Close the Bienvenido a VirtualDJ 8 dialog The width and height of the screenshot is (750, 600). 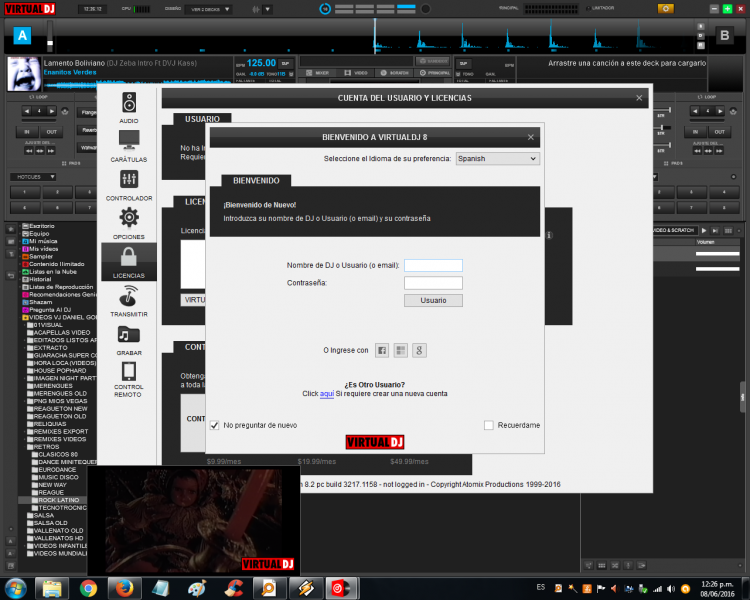point(530,137)
